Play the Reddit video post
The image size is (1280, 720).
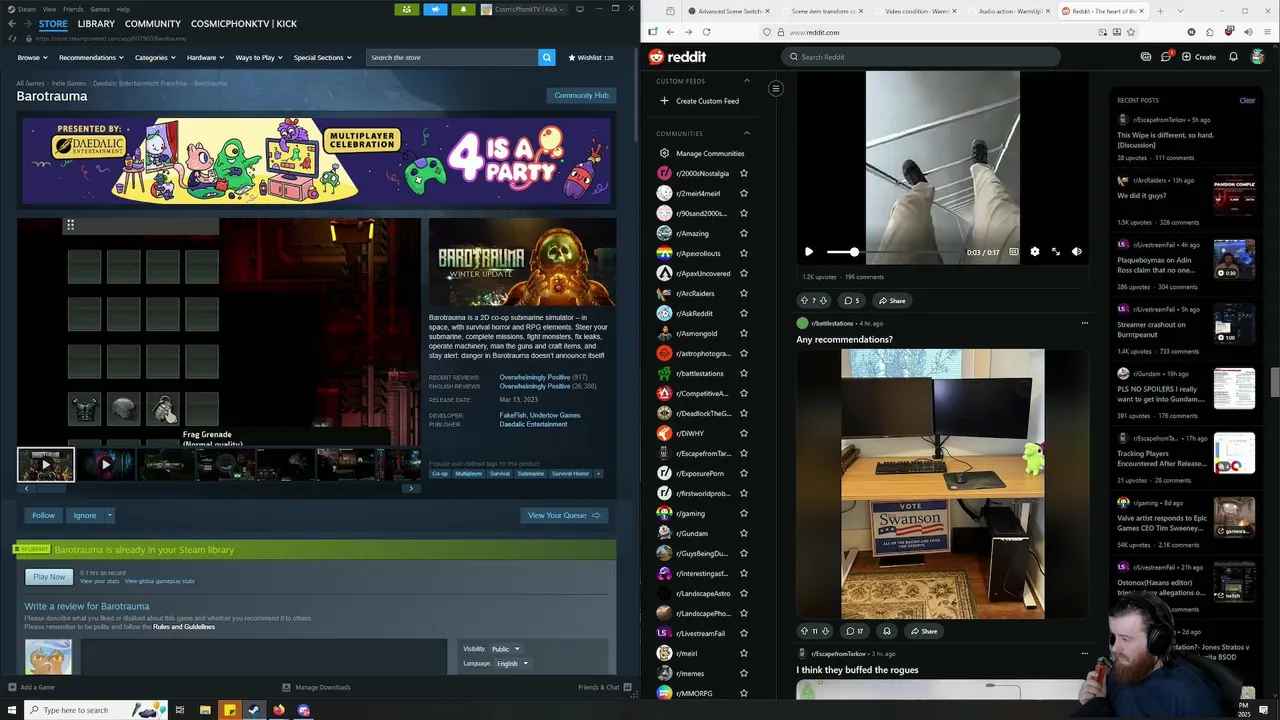coord(809,252)
